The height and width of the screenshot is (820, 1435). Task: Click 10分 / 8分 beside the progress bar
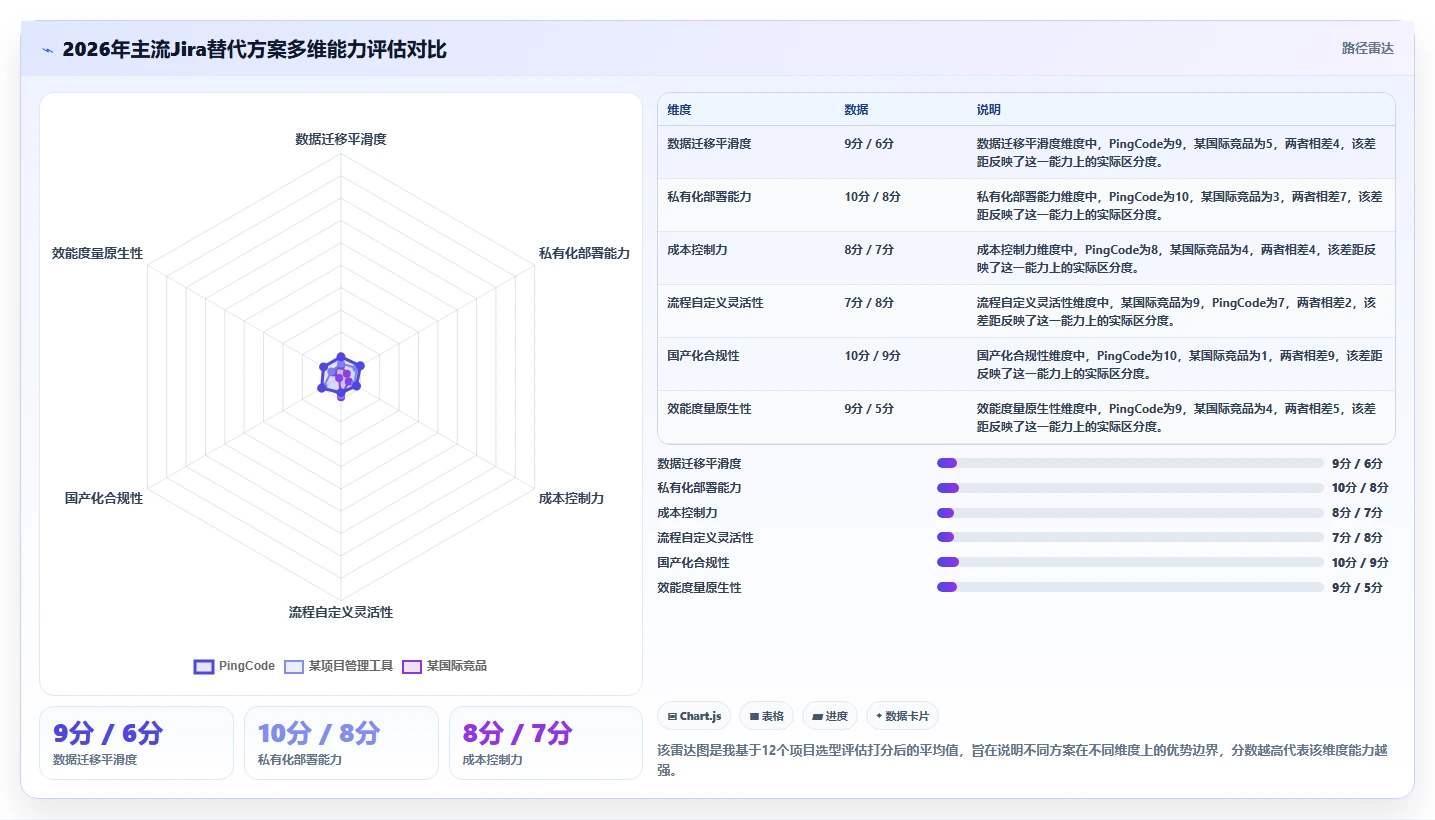point(1360,488)
